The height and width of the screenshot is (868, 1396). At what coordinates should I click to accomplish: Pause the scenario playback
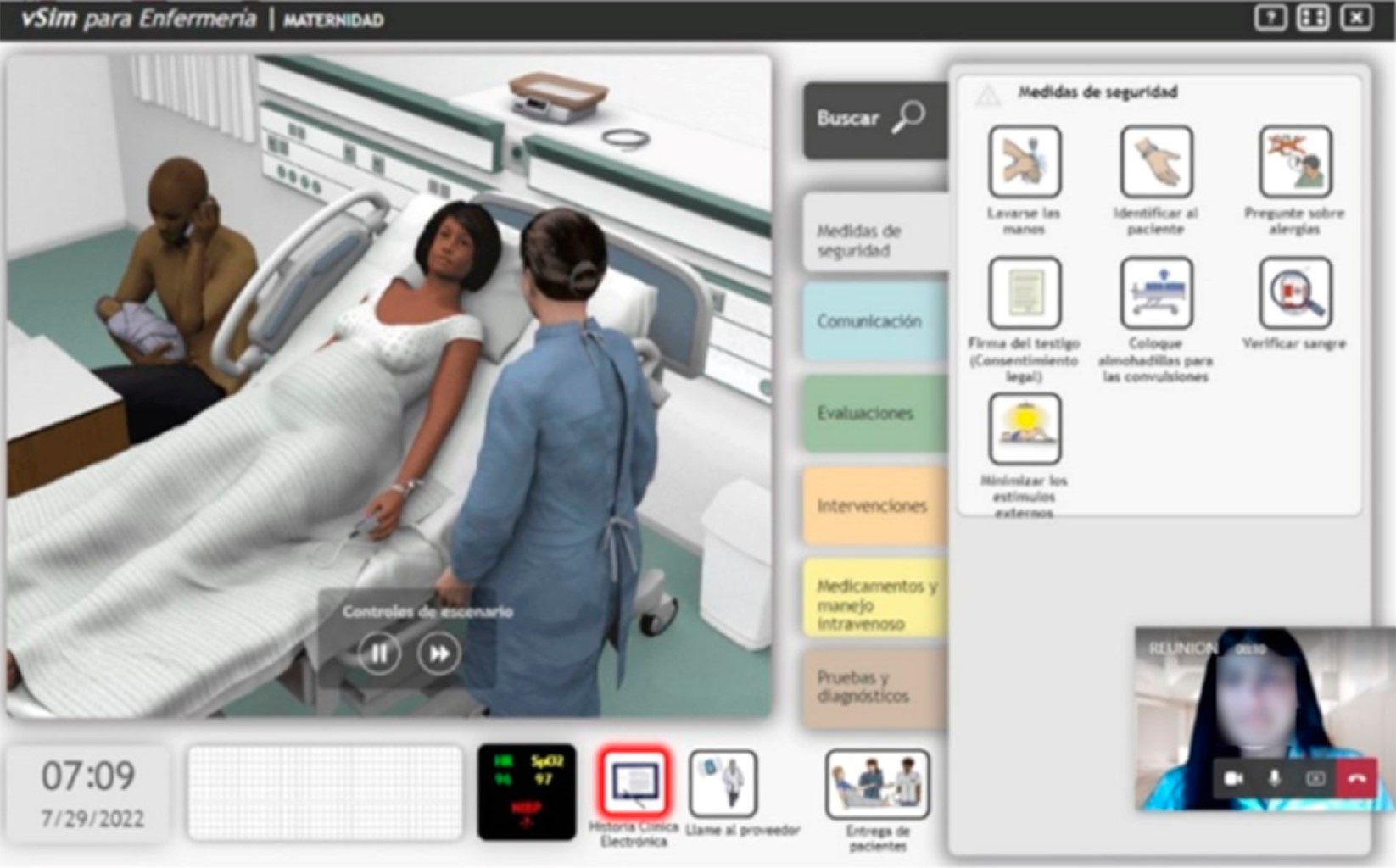[378, 654]
